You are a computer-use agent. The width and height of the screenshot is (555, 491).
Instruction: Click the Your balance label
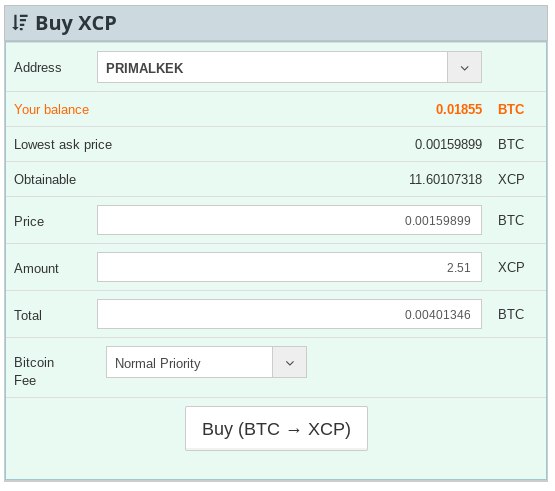52,110
